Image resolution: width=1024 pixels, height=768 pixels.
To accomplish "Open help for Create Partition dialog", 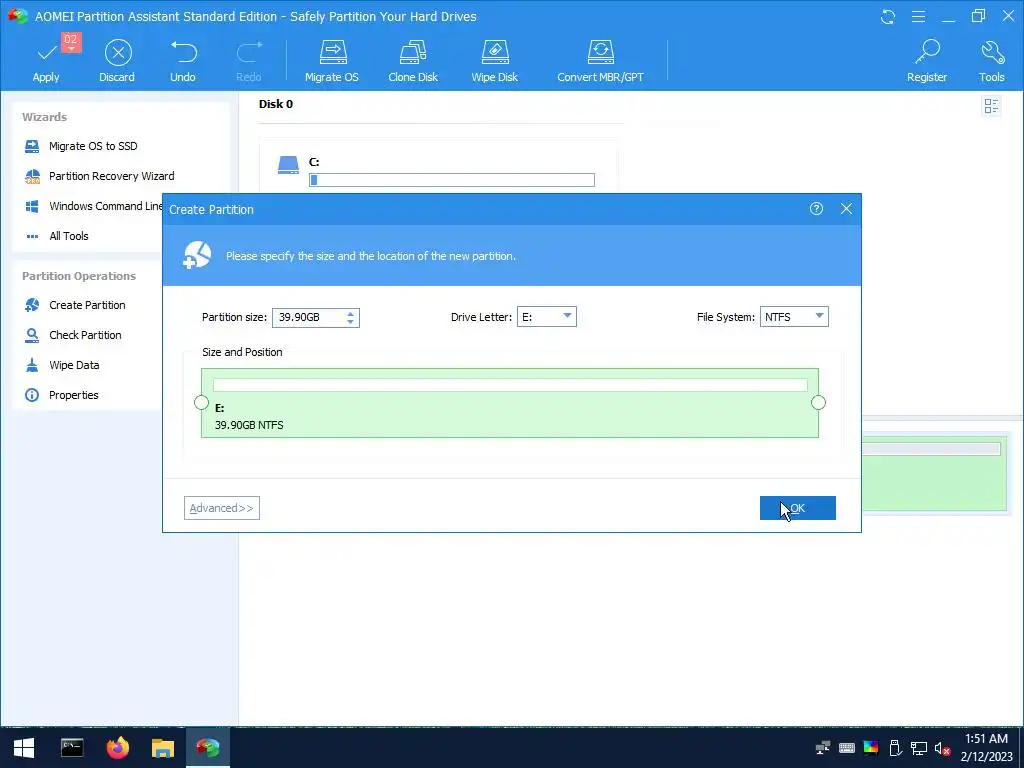I will click(816, 209).
